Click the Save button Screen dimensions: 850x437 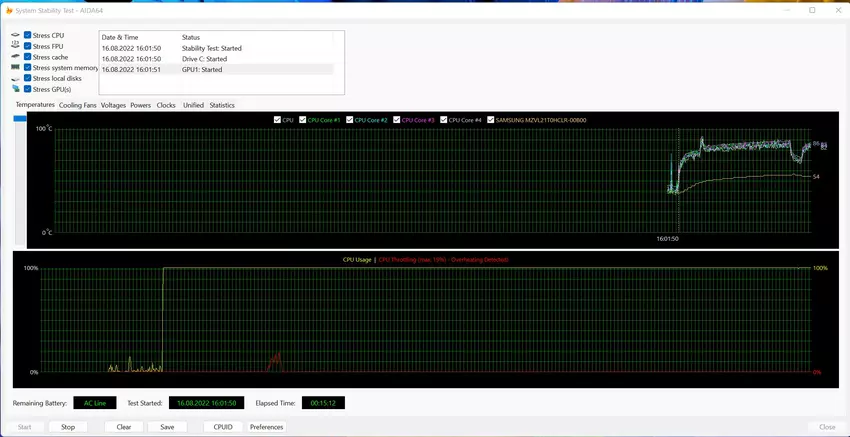tap(167, 427)
